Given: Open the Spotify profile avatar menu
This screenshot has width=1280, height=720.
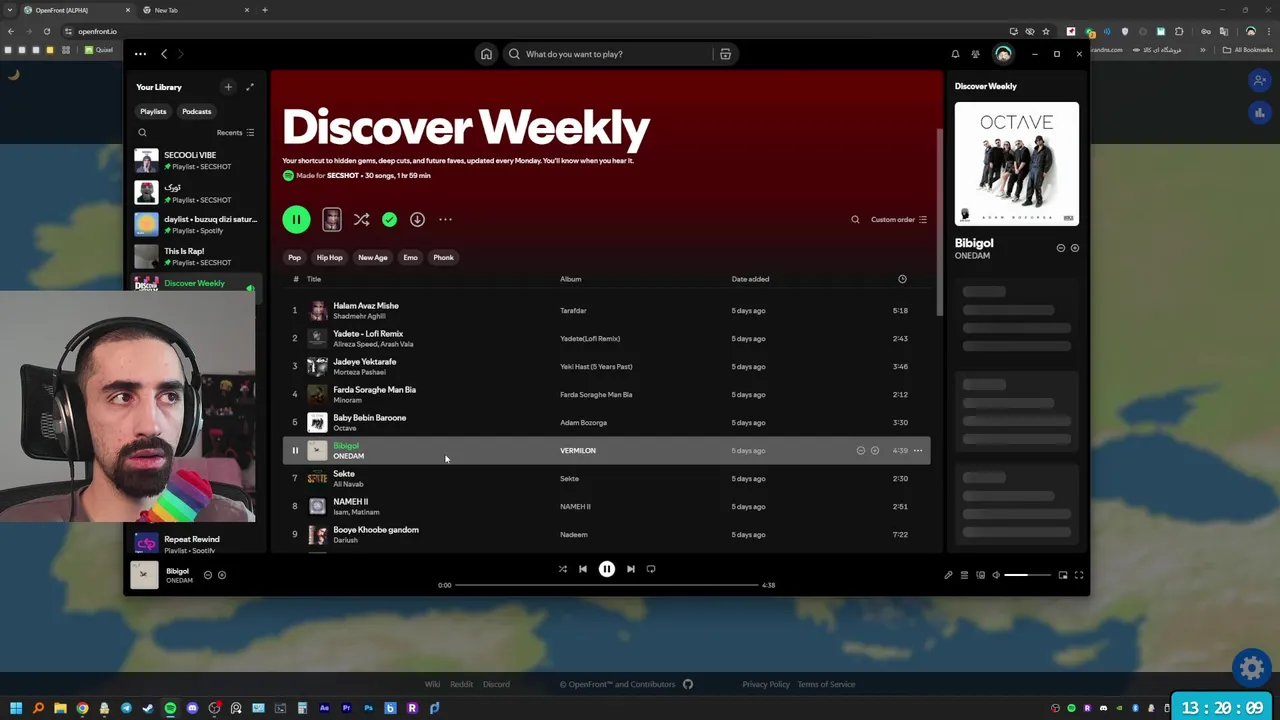Looking at the screenshot, I should (1003, 54).
